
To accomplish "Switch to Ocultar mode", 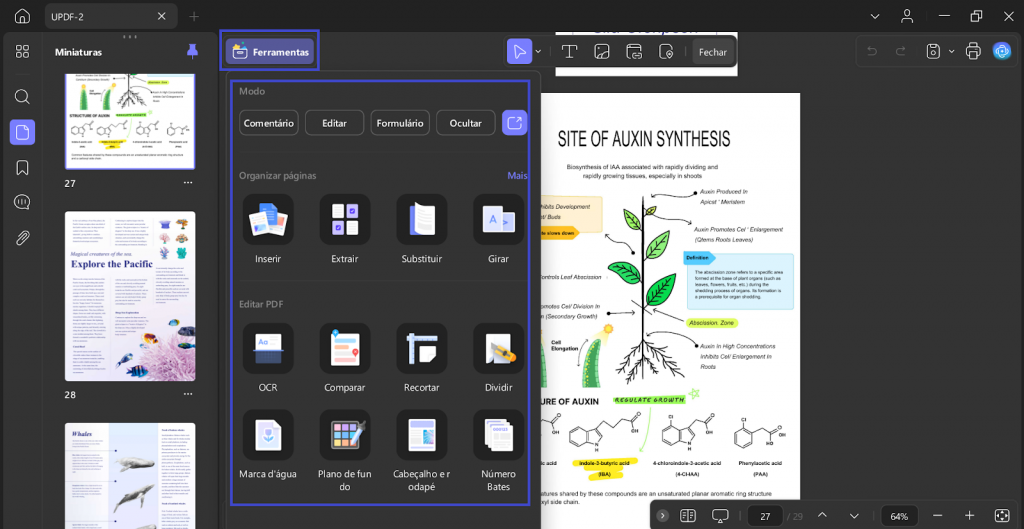I will coord(466,123).
